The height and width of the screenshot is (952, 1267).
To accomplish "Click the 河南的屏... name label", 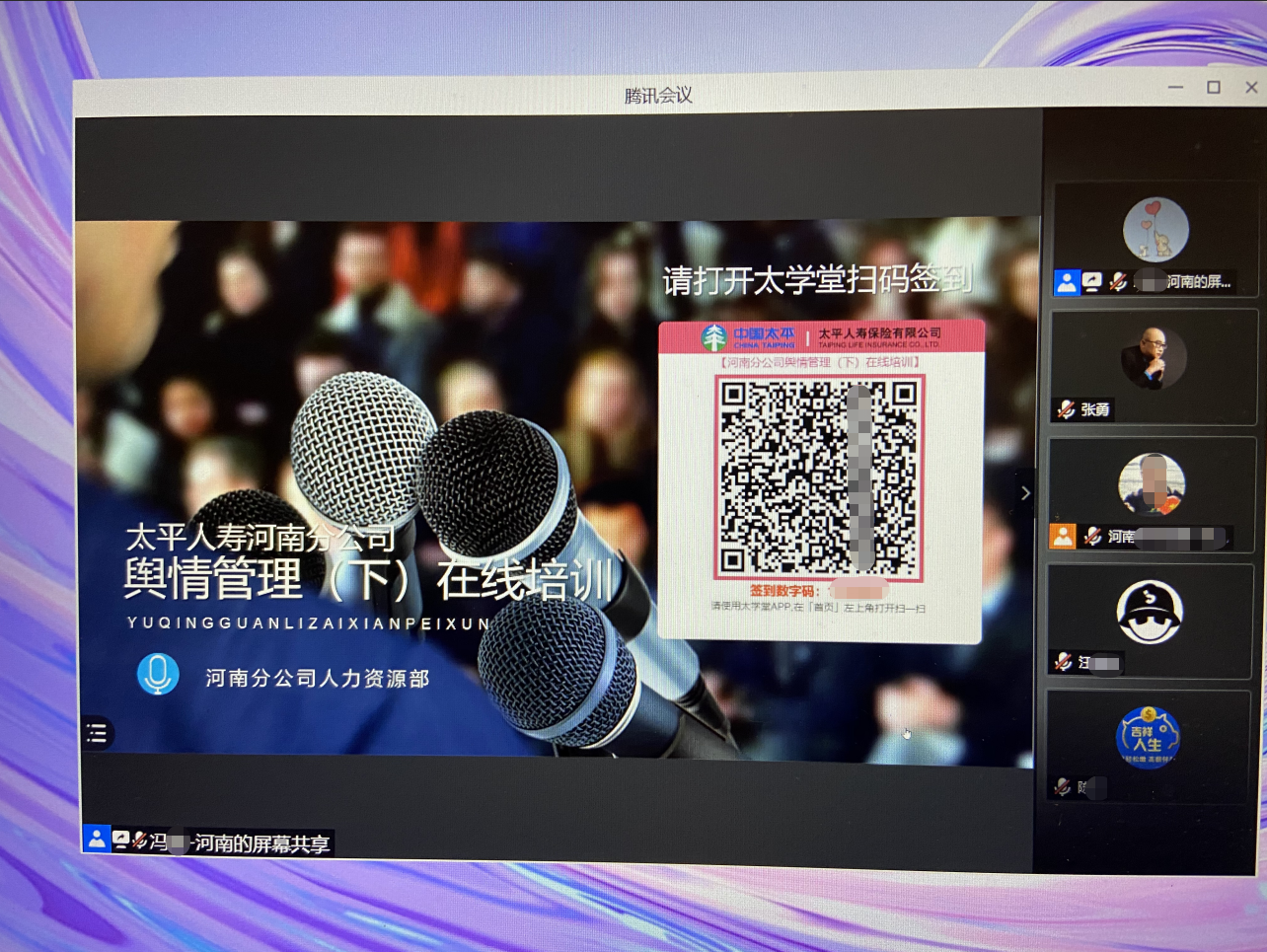I will click(1199, 282).
